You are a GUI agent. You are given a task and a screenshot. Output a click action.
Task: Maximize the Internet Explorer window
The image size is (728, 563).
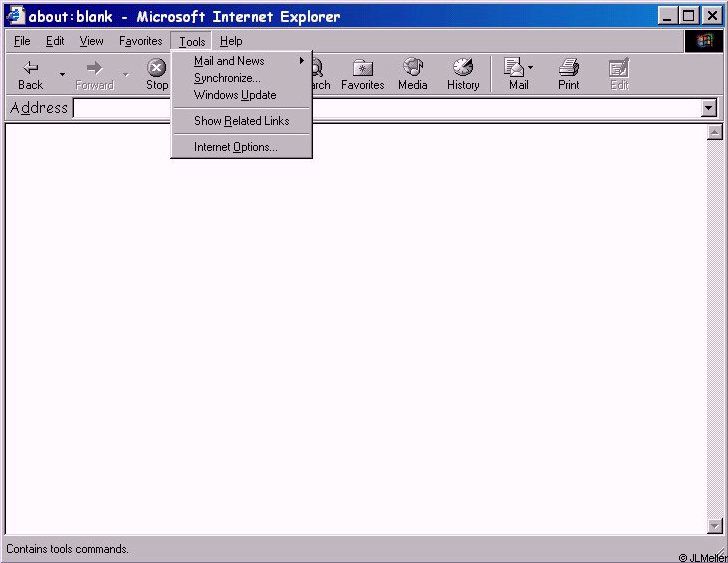coord(688,16)
